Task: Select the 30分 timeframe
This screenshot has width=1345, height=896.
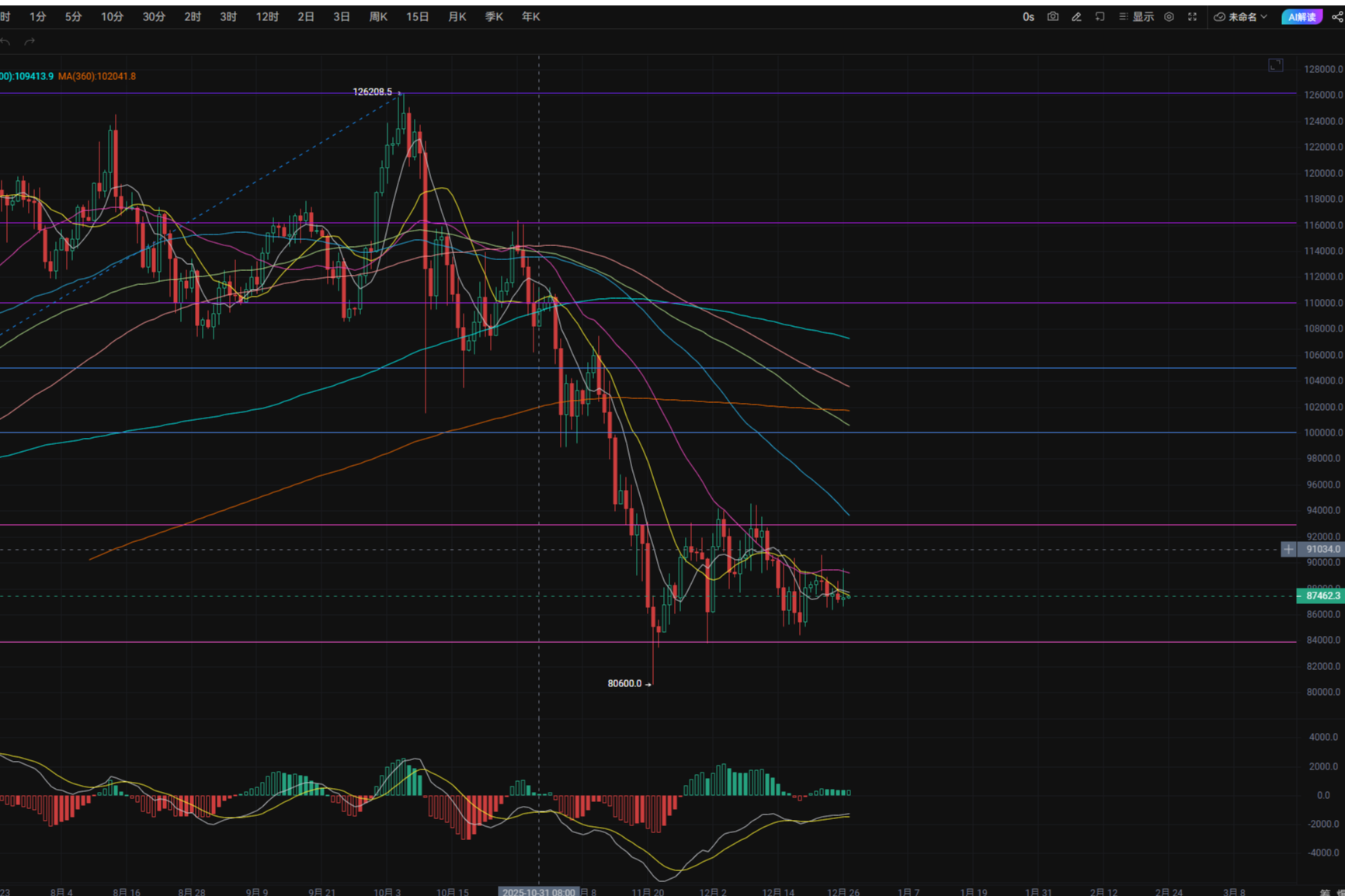Action: 154,16
